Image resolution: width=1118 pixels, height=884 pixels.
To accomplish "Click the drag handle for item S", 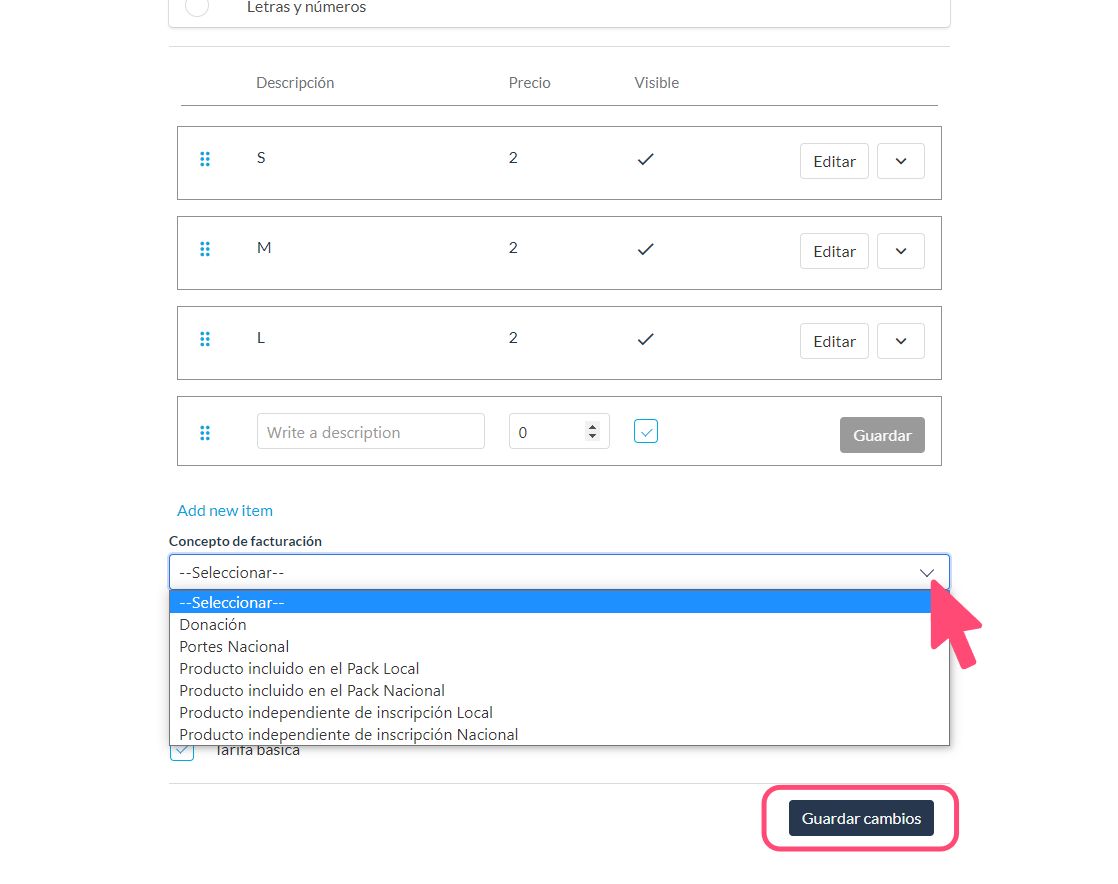I will 205,159.
